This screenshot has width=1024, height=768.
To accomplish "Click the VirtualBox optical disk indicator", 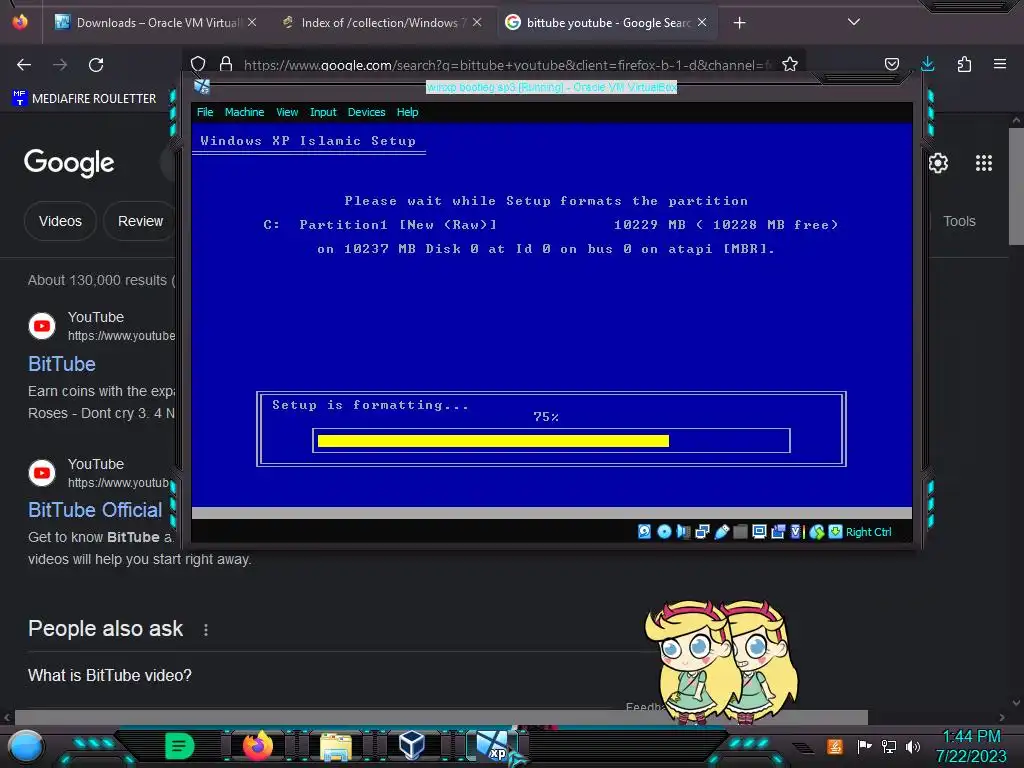I will [664, 532].
